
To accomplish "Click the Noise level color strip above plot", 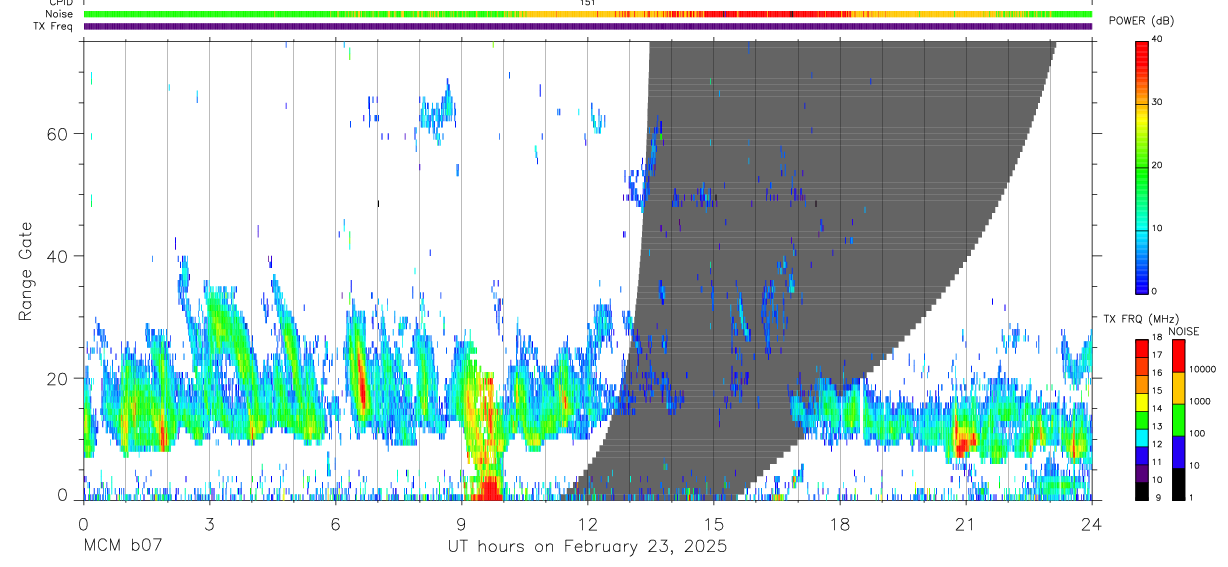I will tap(588, 14).
